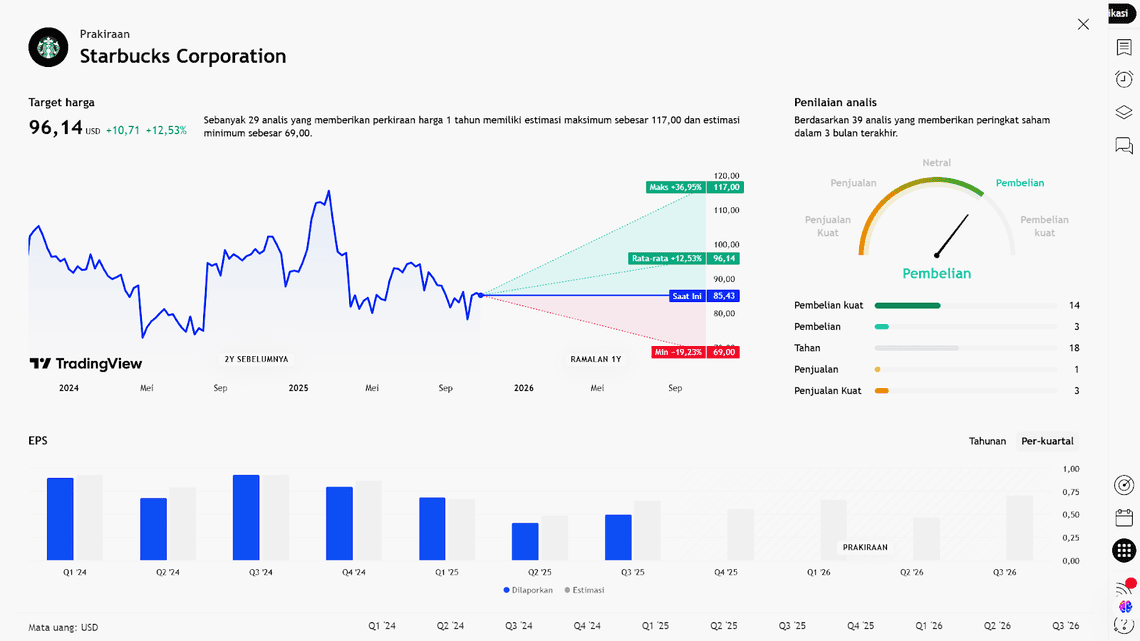Click the Saat ini 85,43 price label
Image resolution: width=1140 pixels, height=641 pixels.
[704, 296]
